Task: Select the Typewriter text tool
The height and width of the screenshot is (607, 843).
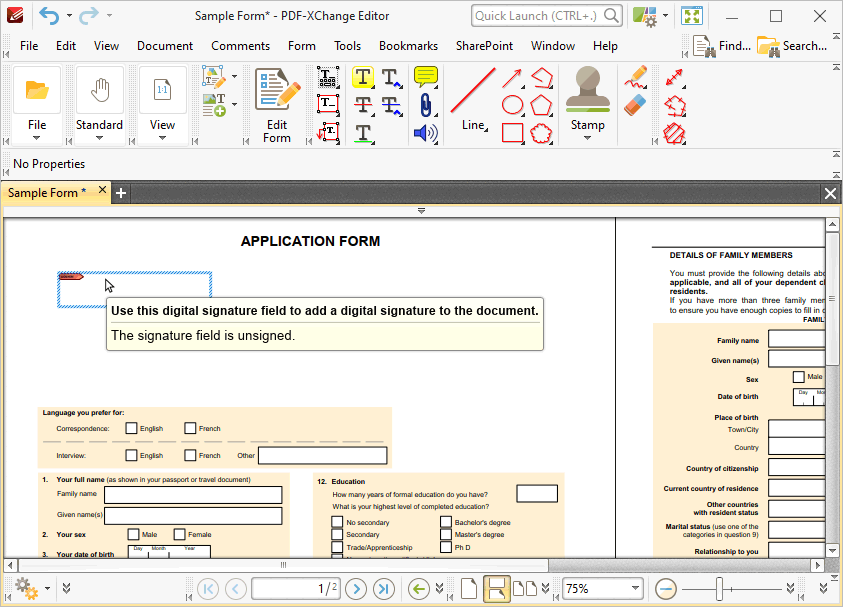Action: coord(327,77)
